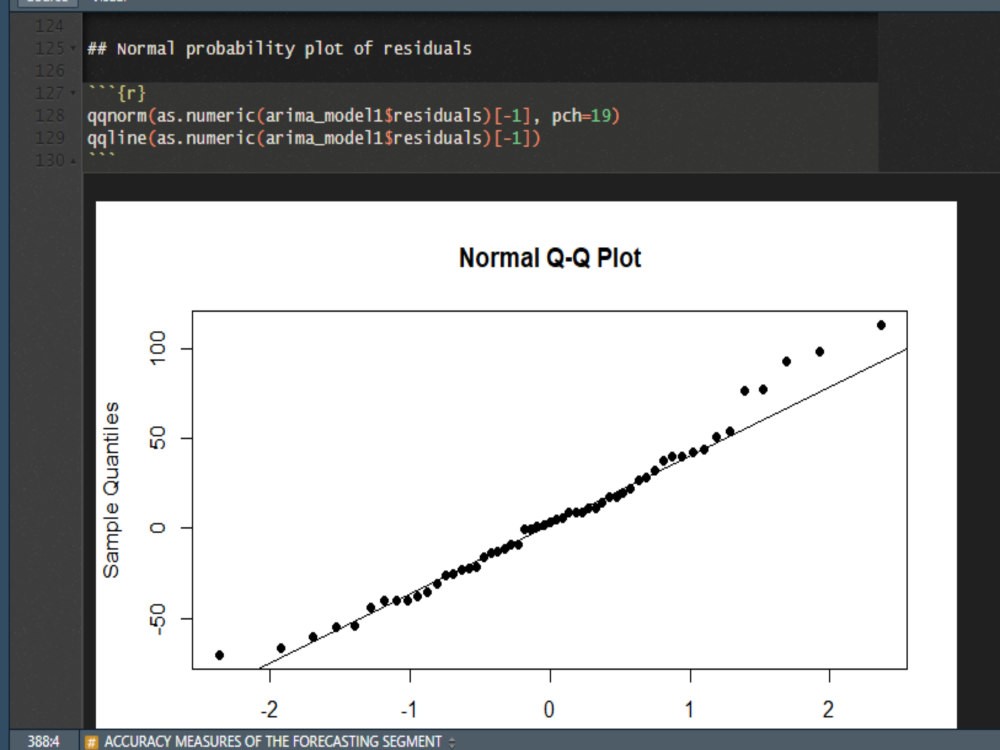The height and width of the screenshot is (750, 1000).
Task: Click the 'pch=19' argument in qqnorm line
Action: [x=581, y=115]
